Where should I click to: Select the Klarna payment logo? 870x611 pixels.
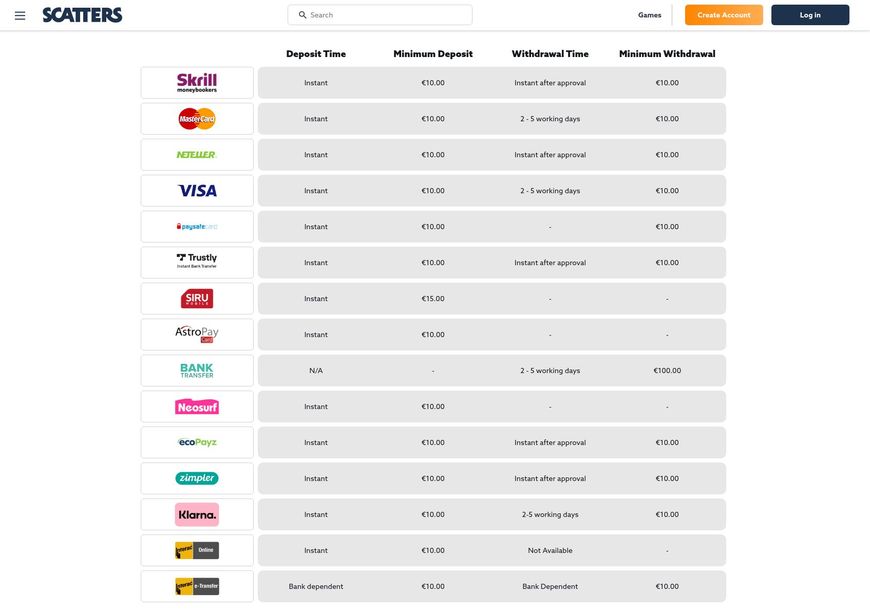tap(197, 514)
